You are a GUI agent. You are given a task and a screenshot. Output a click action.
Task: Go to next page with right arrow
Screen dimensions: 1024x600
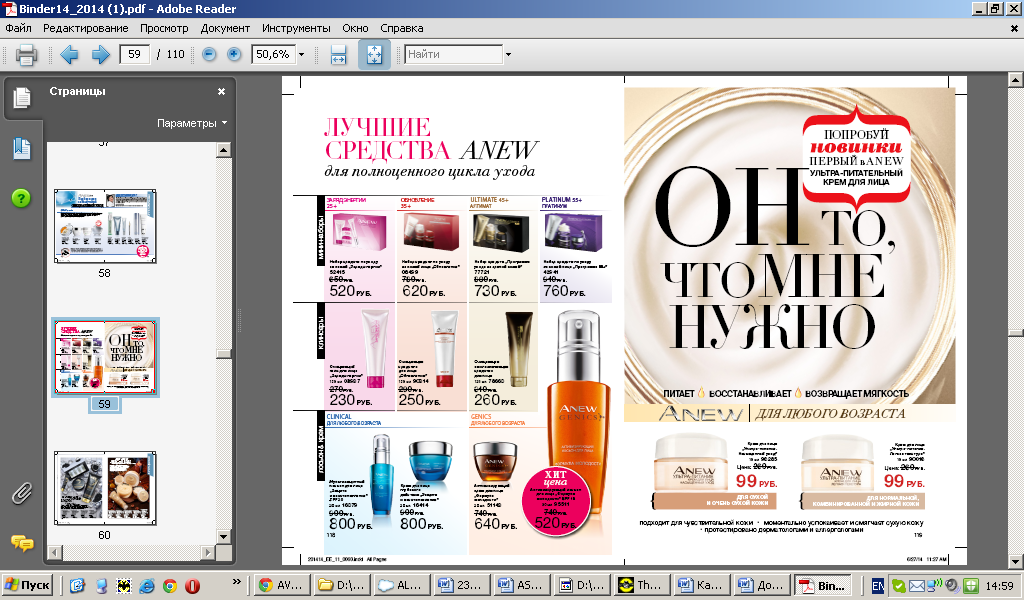click(x=101, y=54)
